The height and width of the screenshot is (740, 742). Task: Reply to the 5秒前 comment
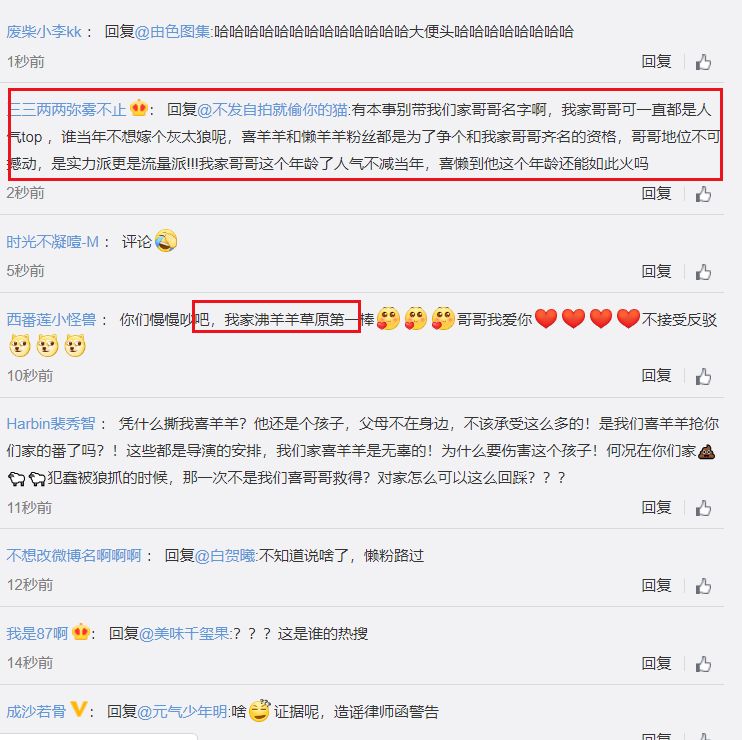click(656, 272)
